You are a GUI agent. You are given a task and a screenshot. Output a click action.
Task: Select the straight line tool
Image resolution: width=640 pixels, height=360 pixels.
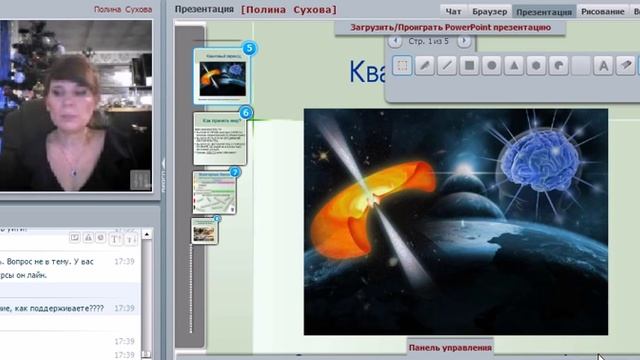click(447, 65)
